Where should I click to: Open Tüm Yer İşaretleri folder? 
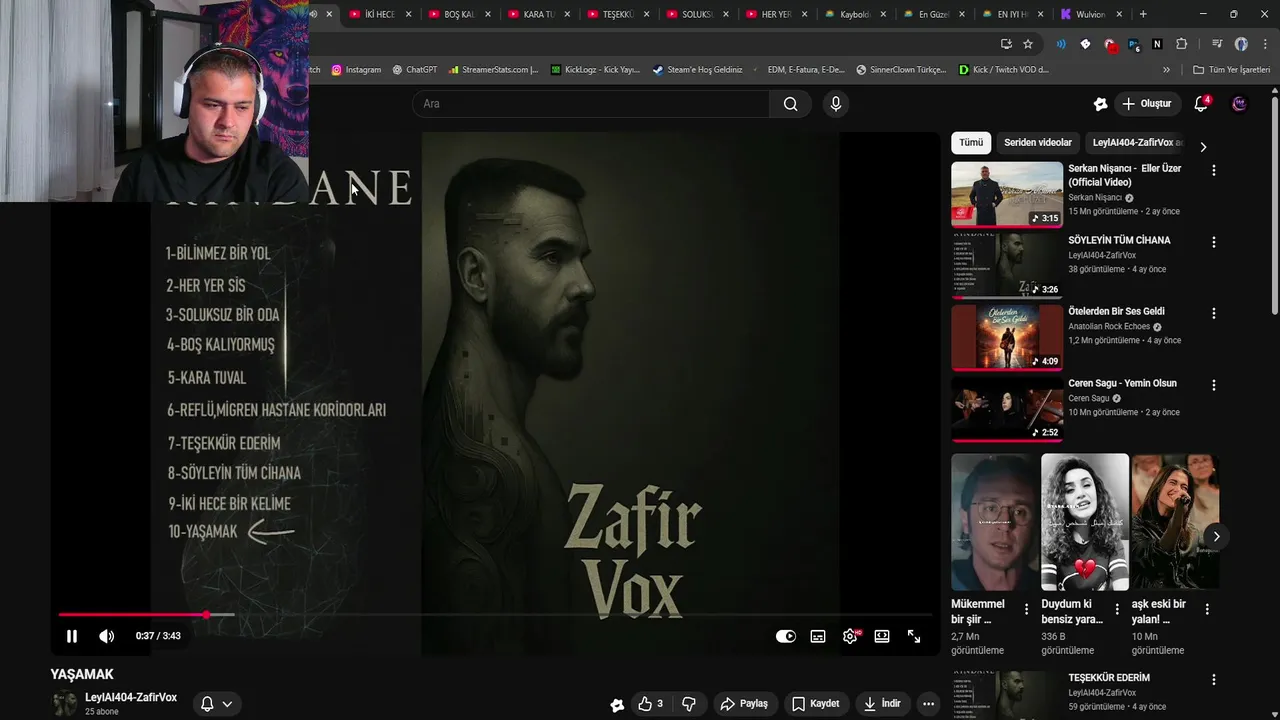(x=1232, y=70)
